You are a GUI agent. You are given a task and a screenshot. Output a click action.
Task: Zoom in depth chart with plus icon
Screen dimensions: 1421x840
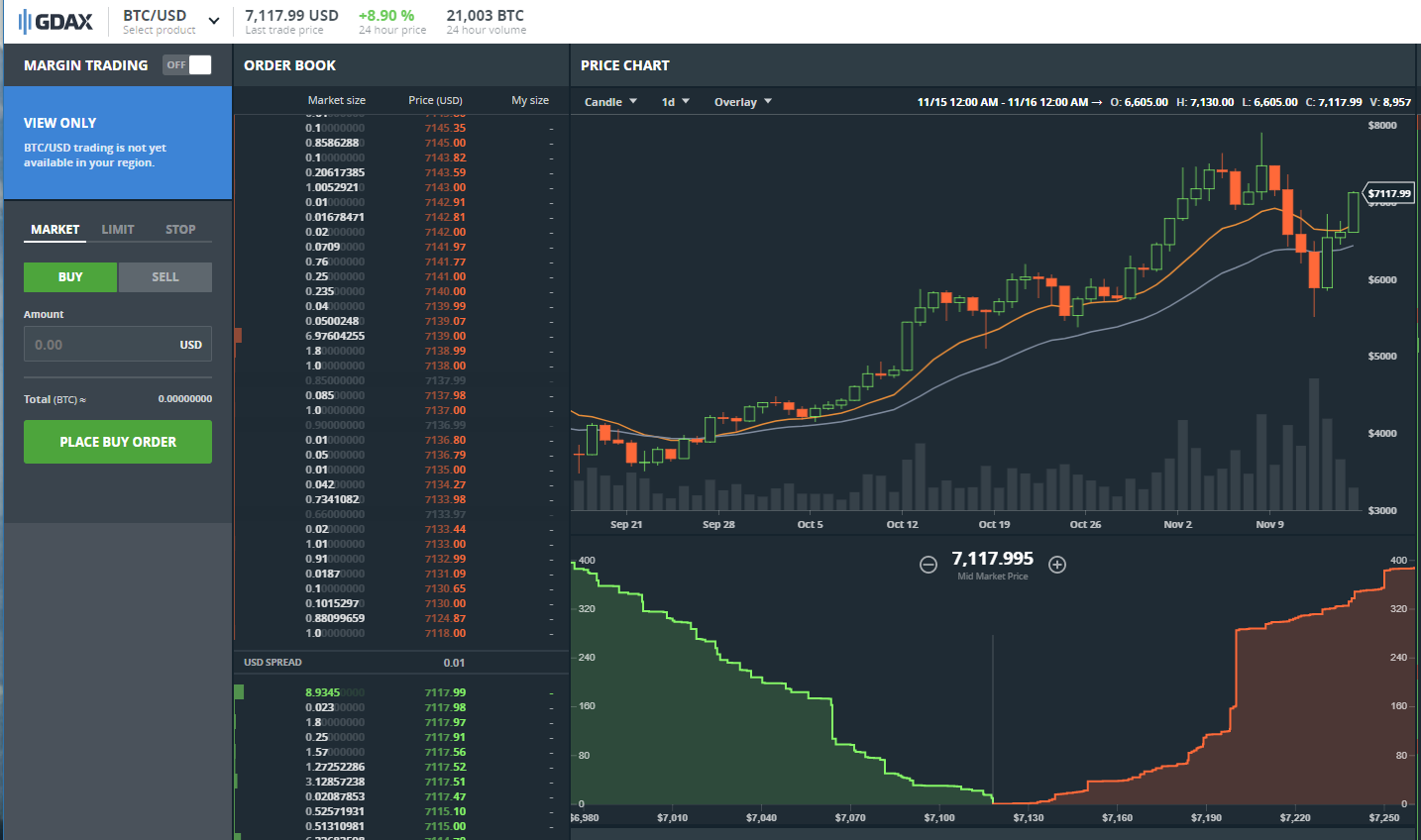pos(1057,565)
